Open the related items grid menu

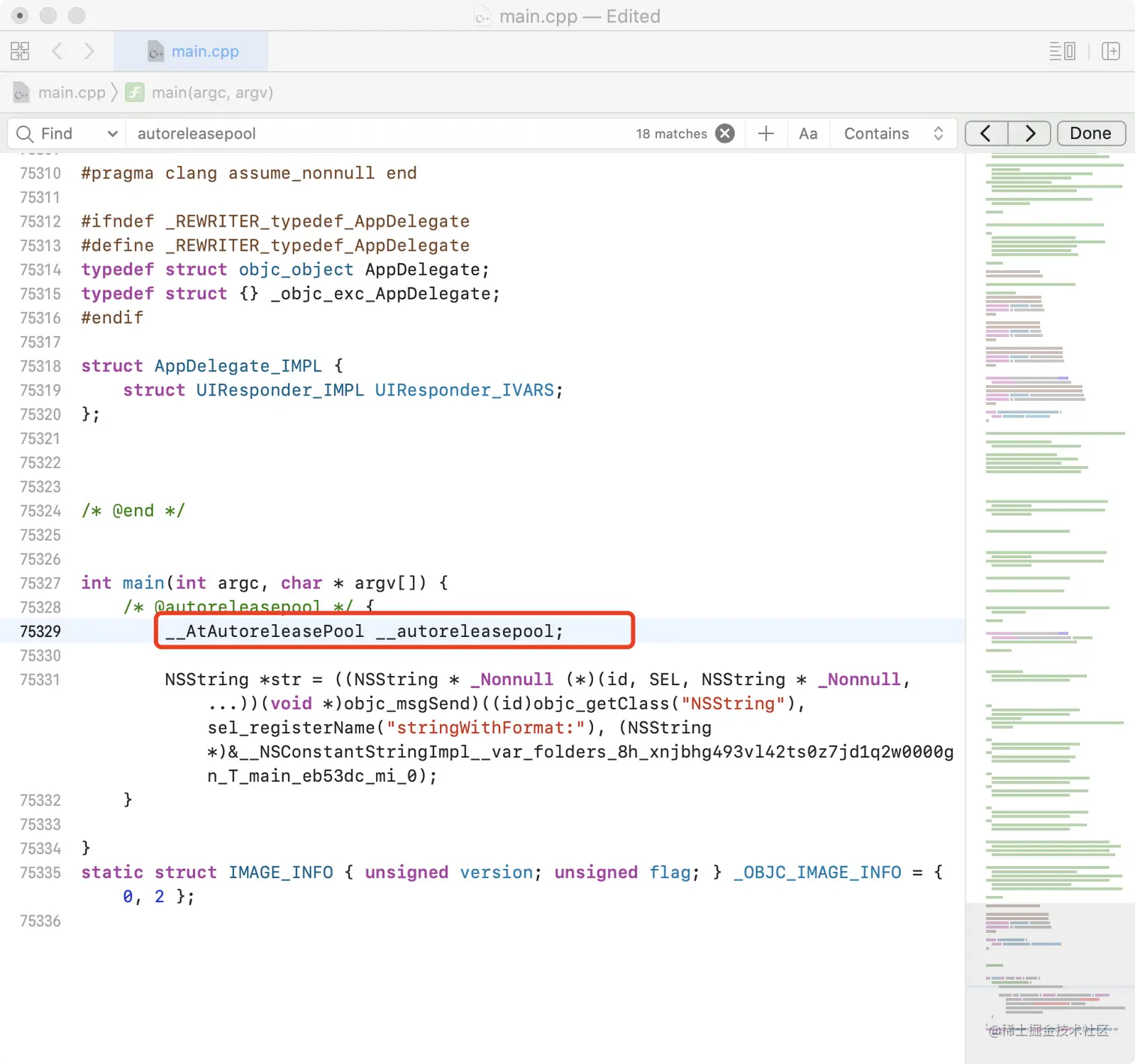[x=20, y=51]
